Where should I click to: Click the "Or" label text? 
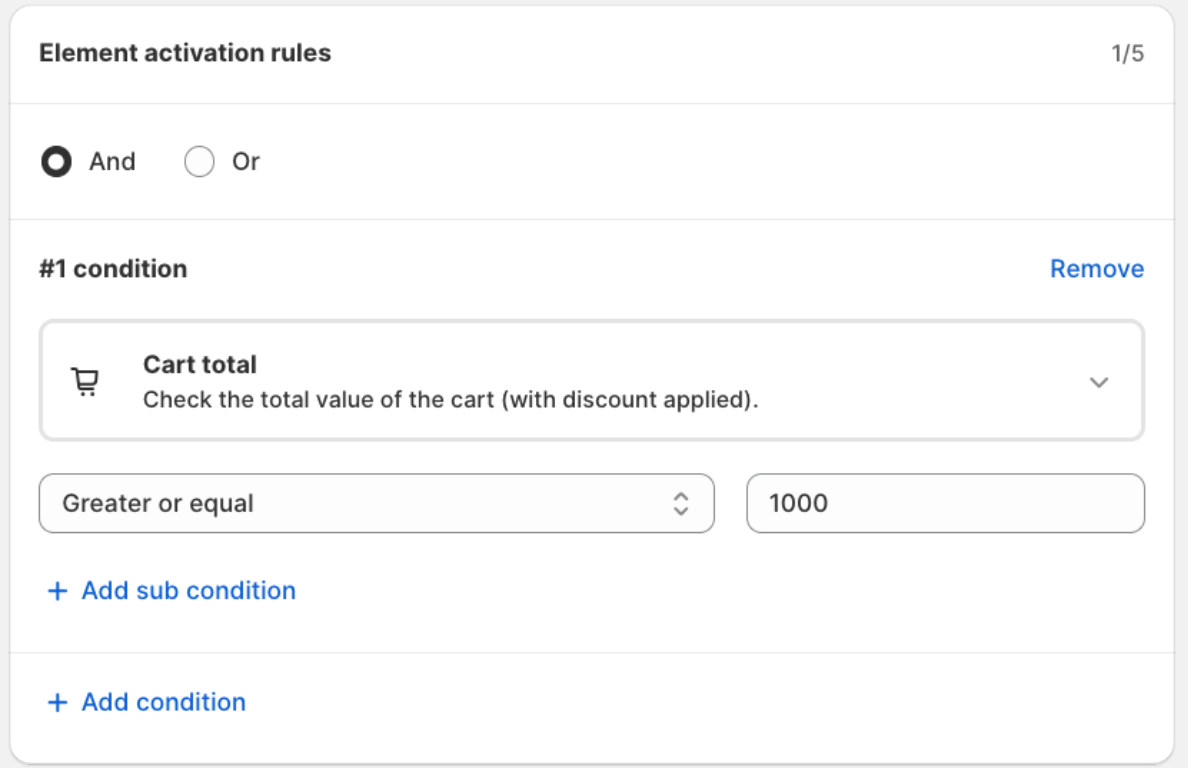pos(246,162)
